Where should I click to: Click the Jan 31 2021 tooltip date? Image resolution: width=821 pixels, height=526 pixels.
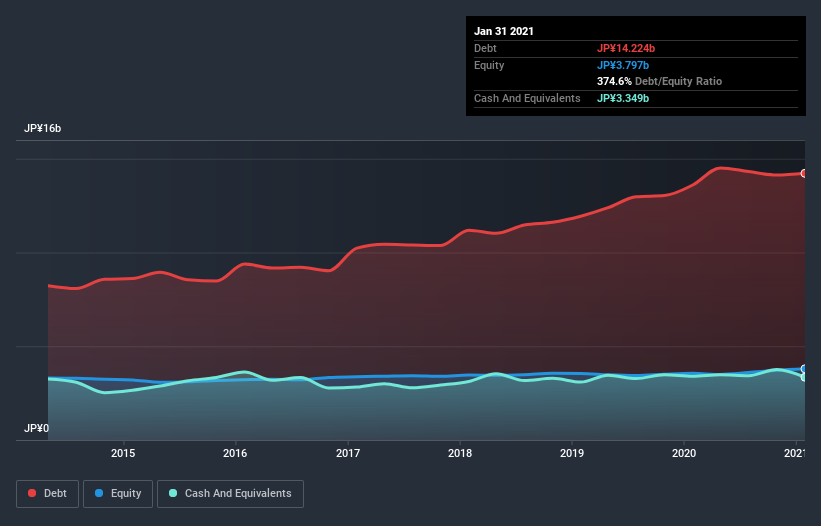[x=504, y=31]
